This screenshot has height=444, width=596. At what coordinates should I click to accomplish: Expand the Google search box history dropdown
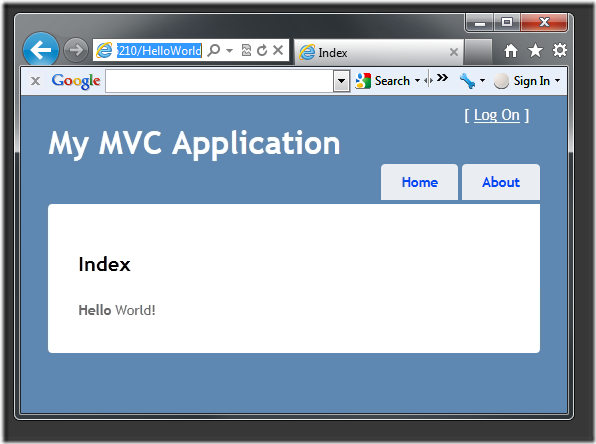tap(341, 81)
